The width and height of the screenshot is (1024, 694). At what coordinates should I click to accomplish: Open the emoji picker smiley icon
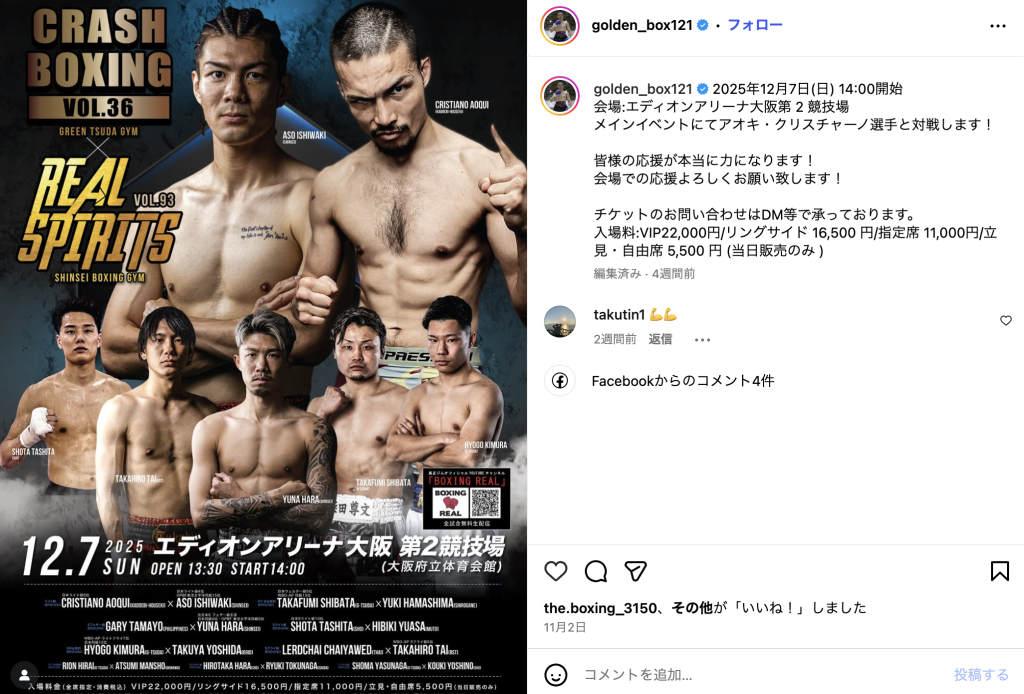pyautogui.click(x=556, y=674)
